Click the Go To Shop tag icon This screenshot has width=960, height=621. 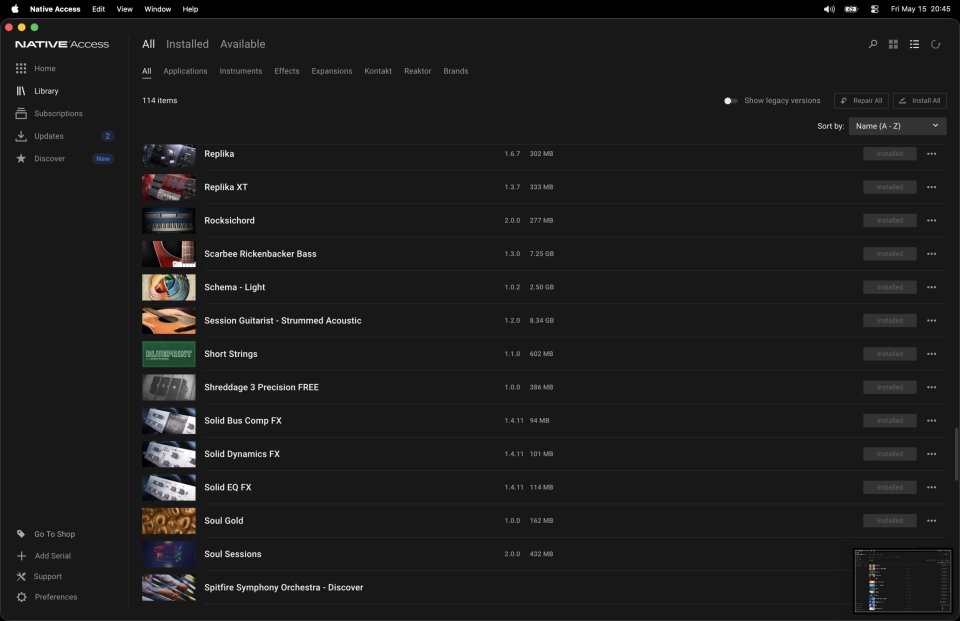click(x=21, y=534)
